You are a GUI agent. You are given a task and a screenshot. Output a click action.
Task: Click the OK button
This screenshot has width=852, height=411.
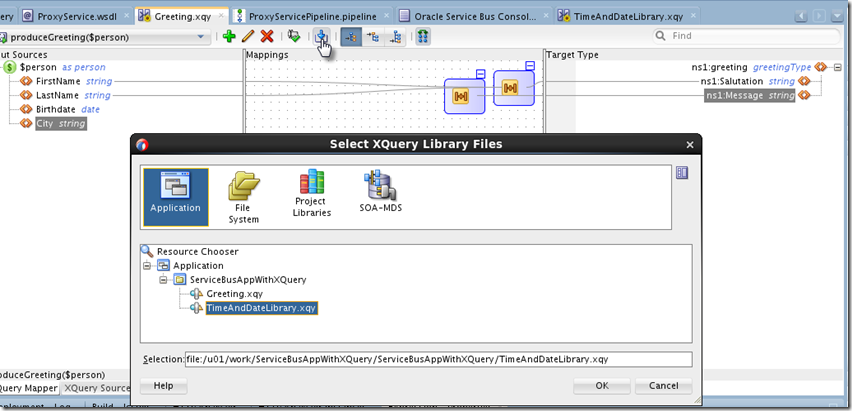coord(601,386)
